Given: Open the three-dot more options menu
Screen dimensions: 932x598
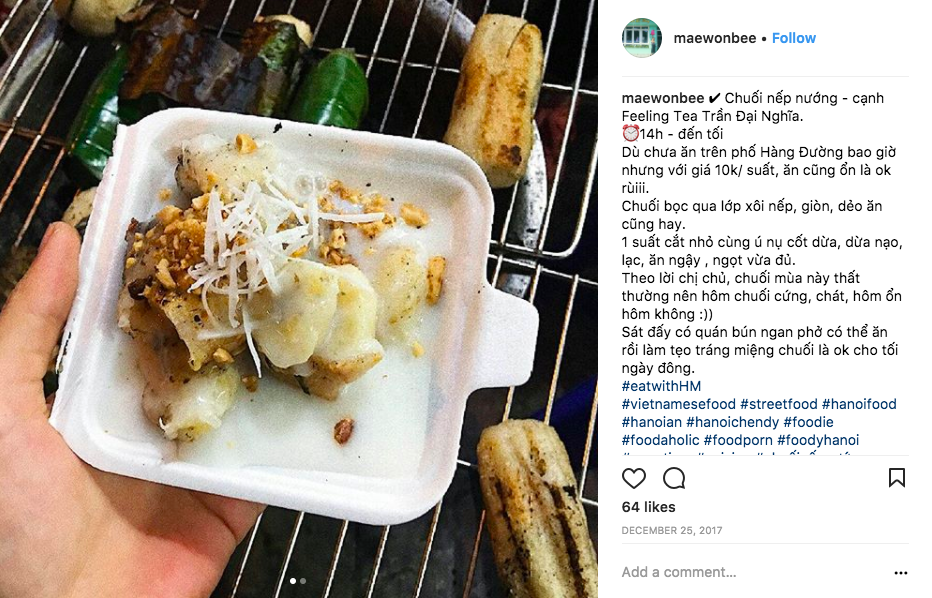Looking at the screenshot, I should (x=900, y=573).
